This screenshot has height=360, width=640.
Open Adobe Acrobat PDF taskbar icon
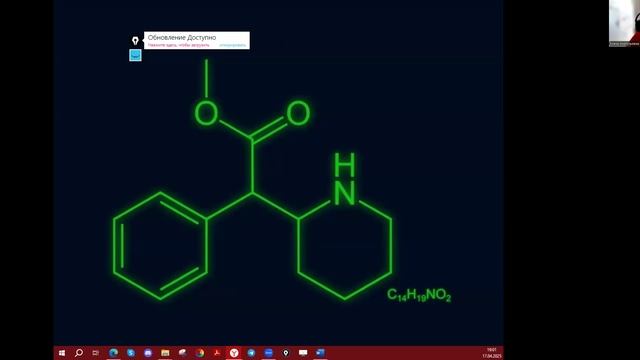tap(217, 353)
